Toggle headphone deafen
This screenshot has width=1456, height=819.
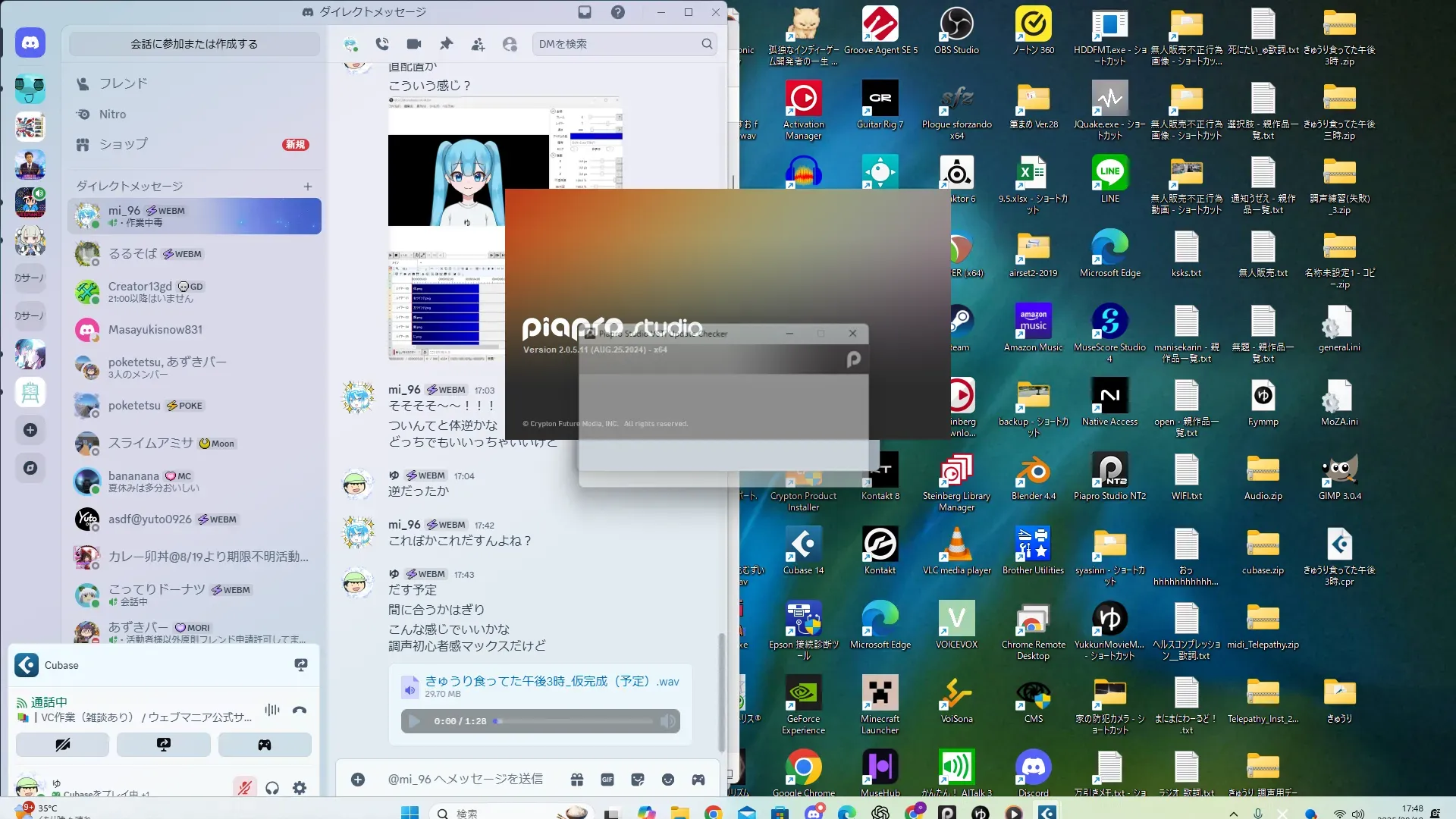272,788
